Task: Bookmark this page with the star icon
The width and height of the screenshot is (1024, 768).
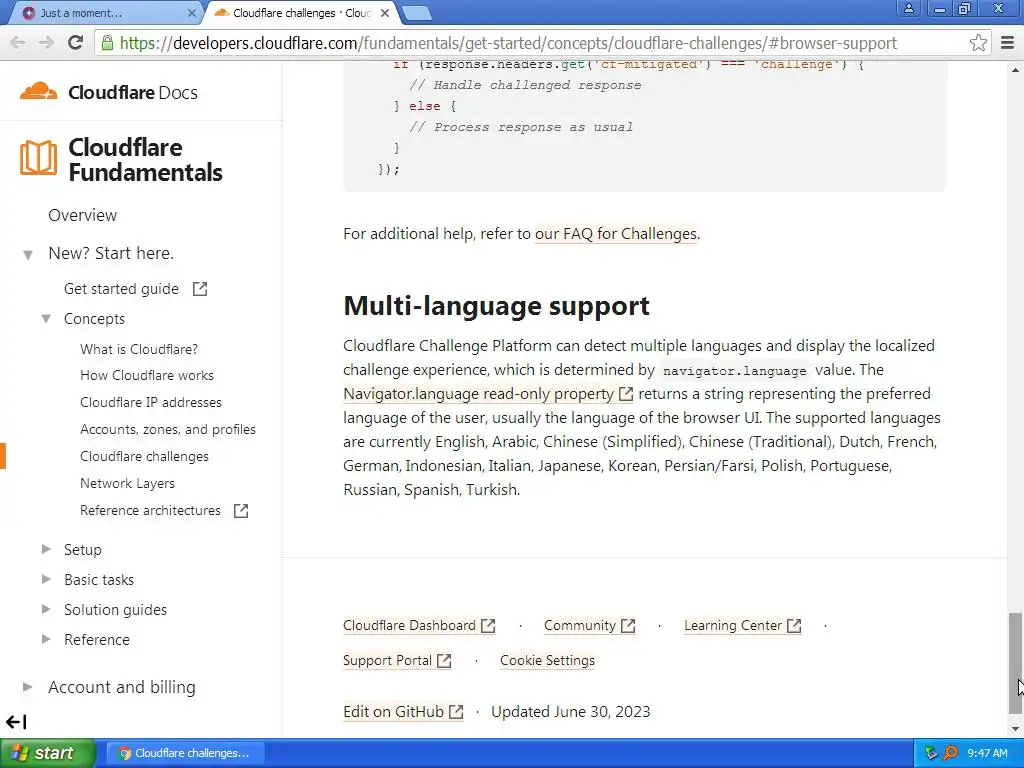Action: (x=978, y=43)
